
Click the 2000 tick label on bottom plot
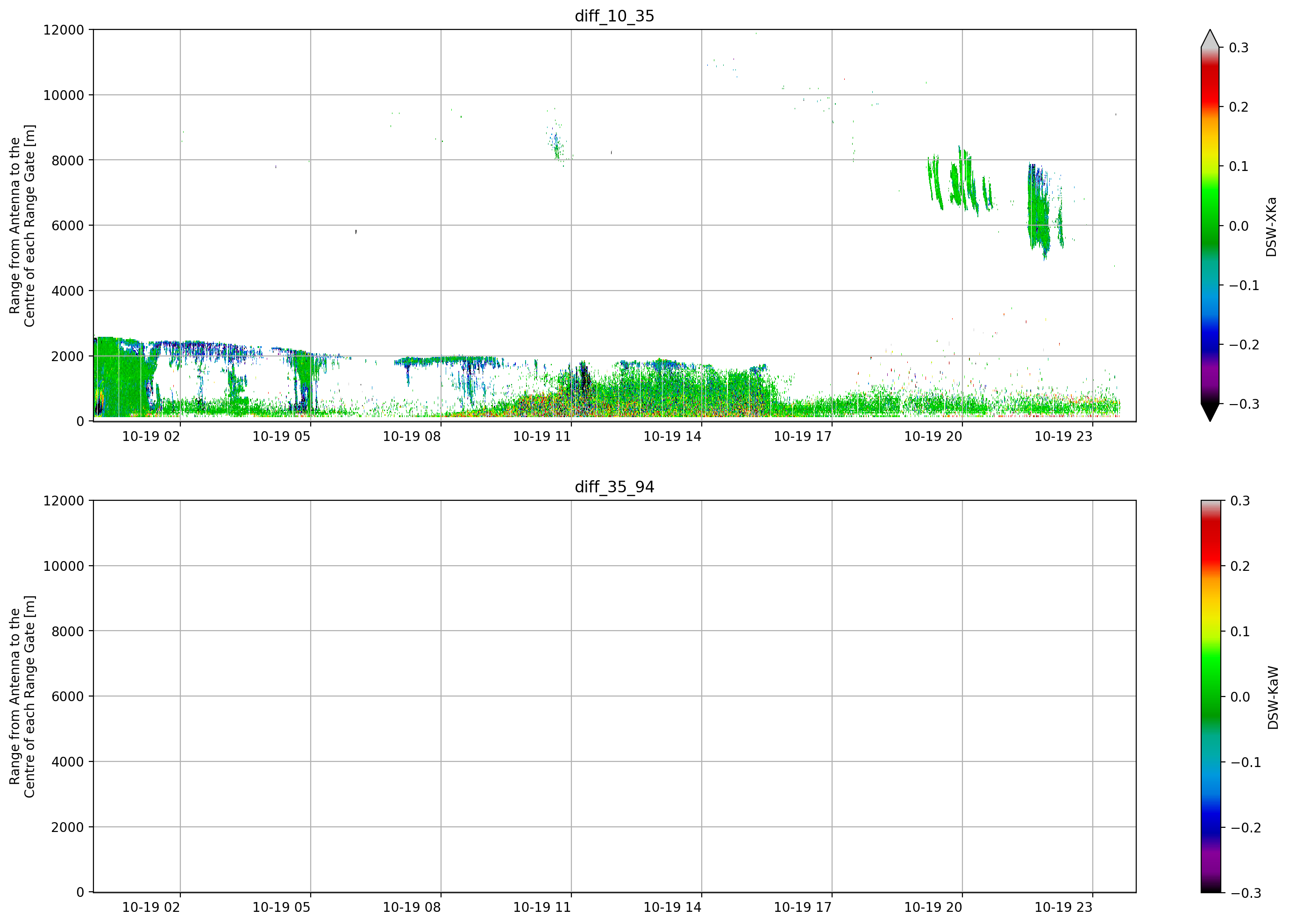tap(68, 827)
